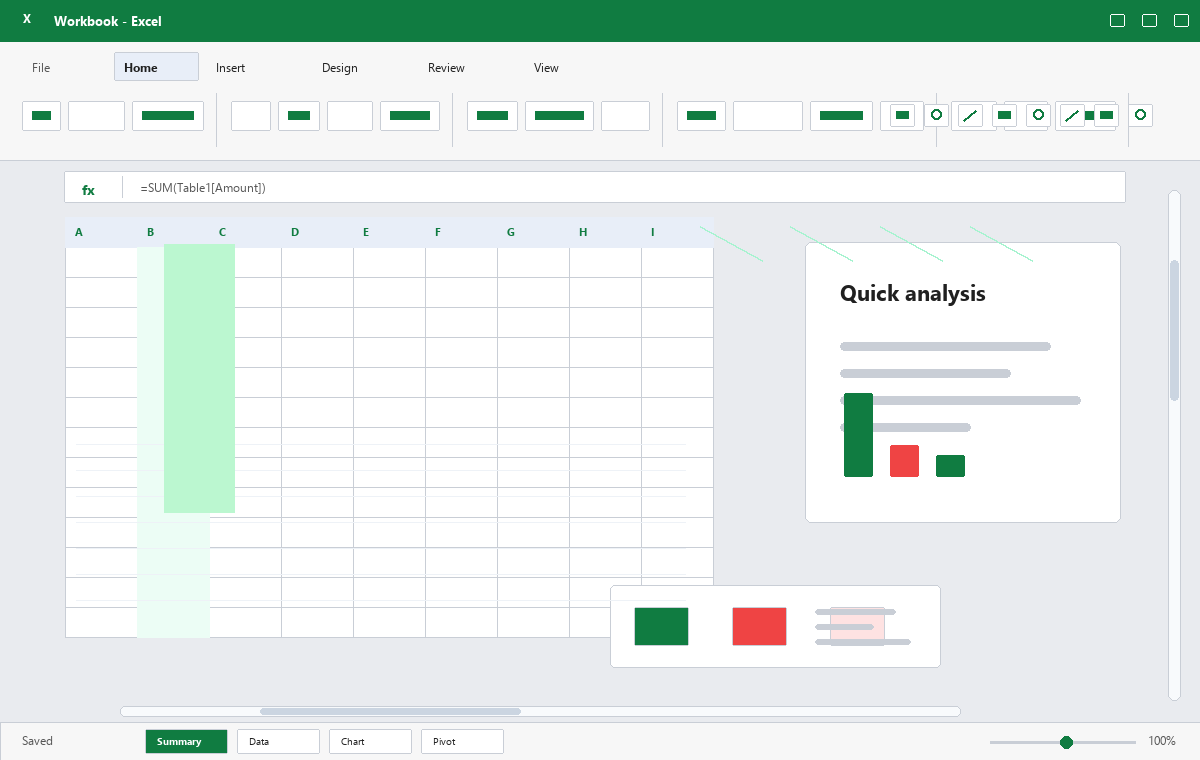Select column I header
This screenshot has width=1200, height=760.
point(653,233)
